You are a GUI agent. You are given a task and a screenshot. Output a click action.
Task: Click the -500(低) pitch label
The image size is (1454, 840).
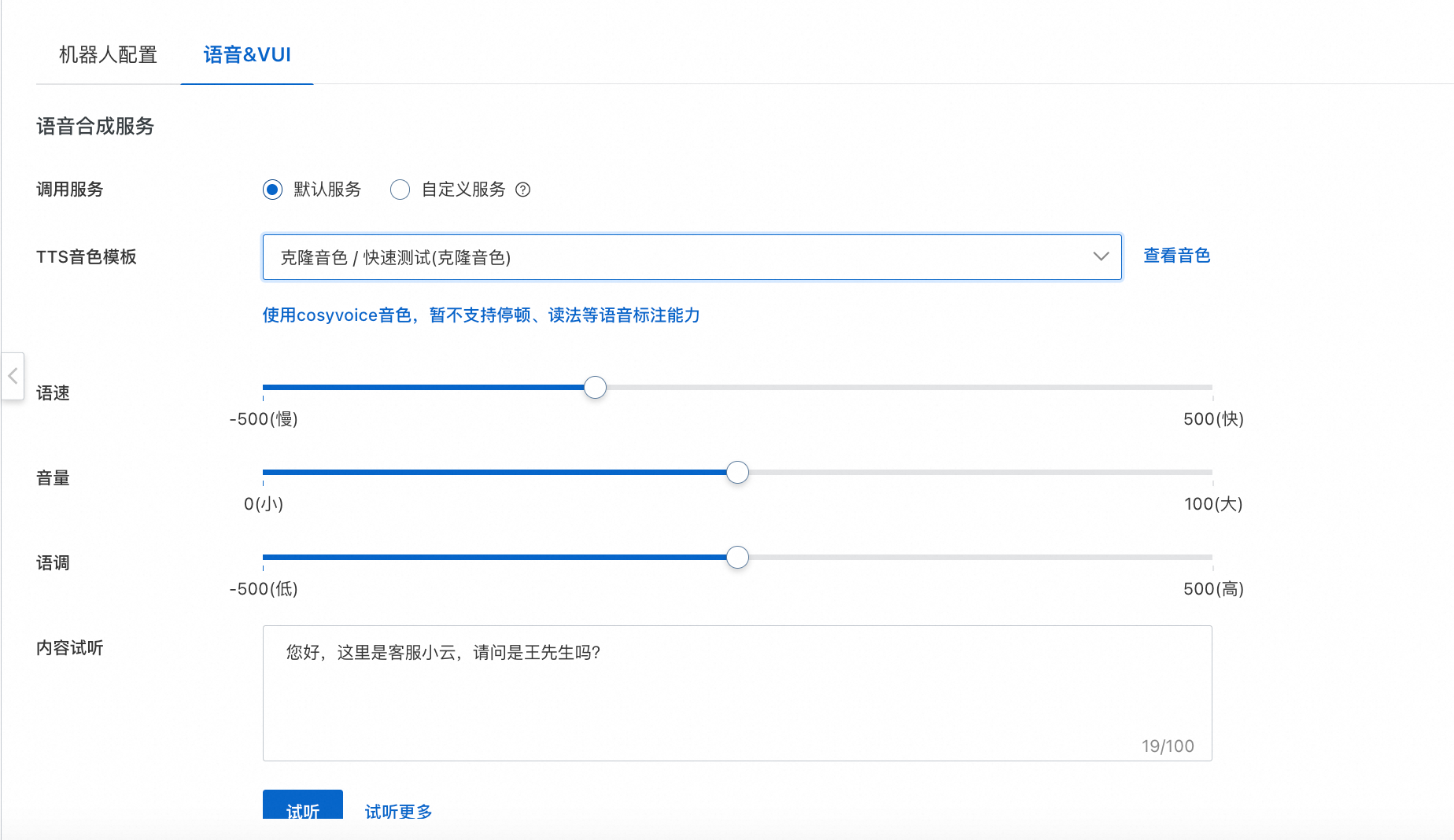(x=264, y=589)
